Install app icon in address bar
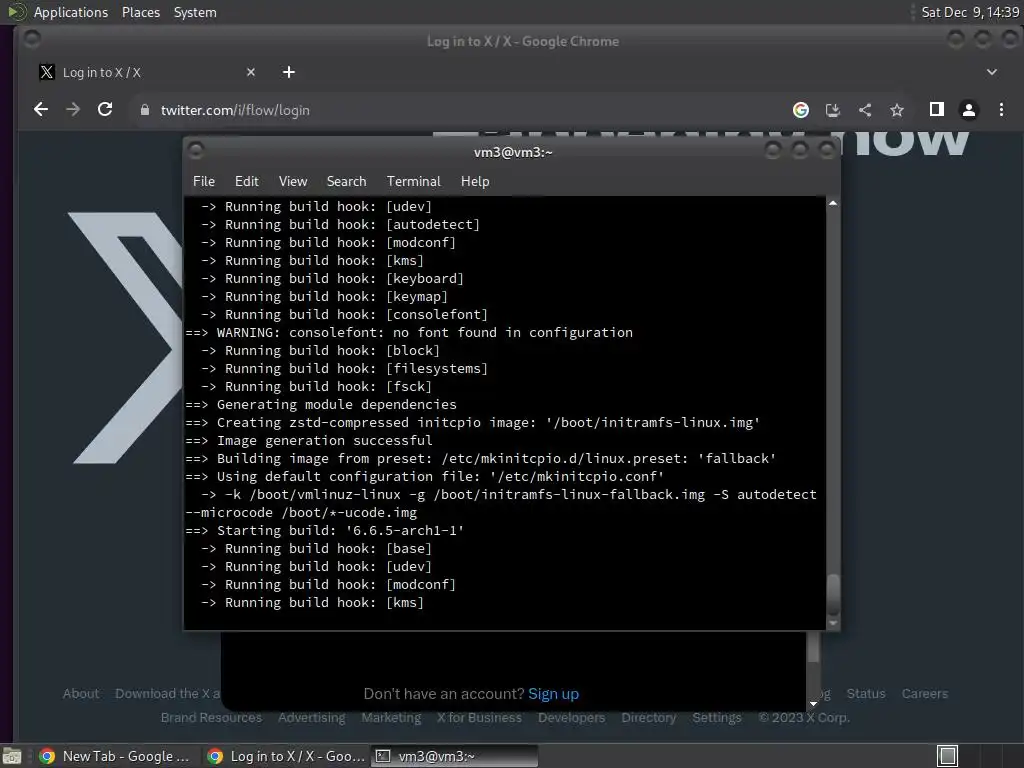The width and height of the screenshot is (1024, 768). pos(833,110)
